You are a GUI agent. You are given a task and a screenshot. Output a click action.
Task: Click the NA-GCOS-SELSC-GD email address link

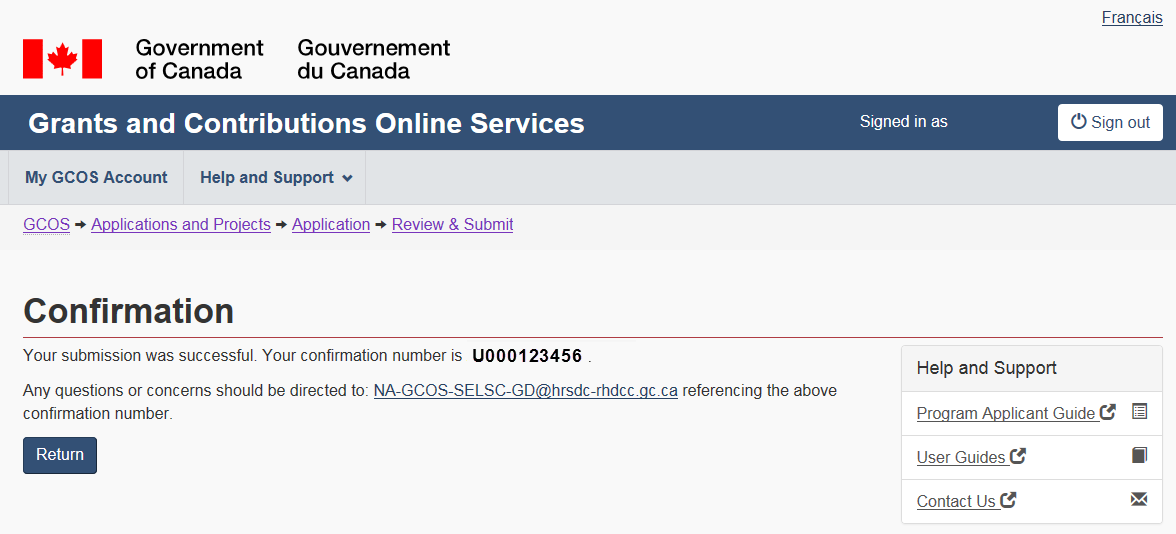525,390
